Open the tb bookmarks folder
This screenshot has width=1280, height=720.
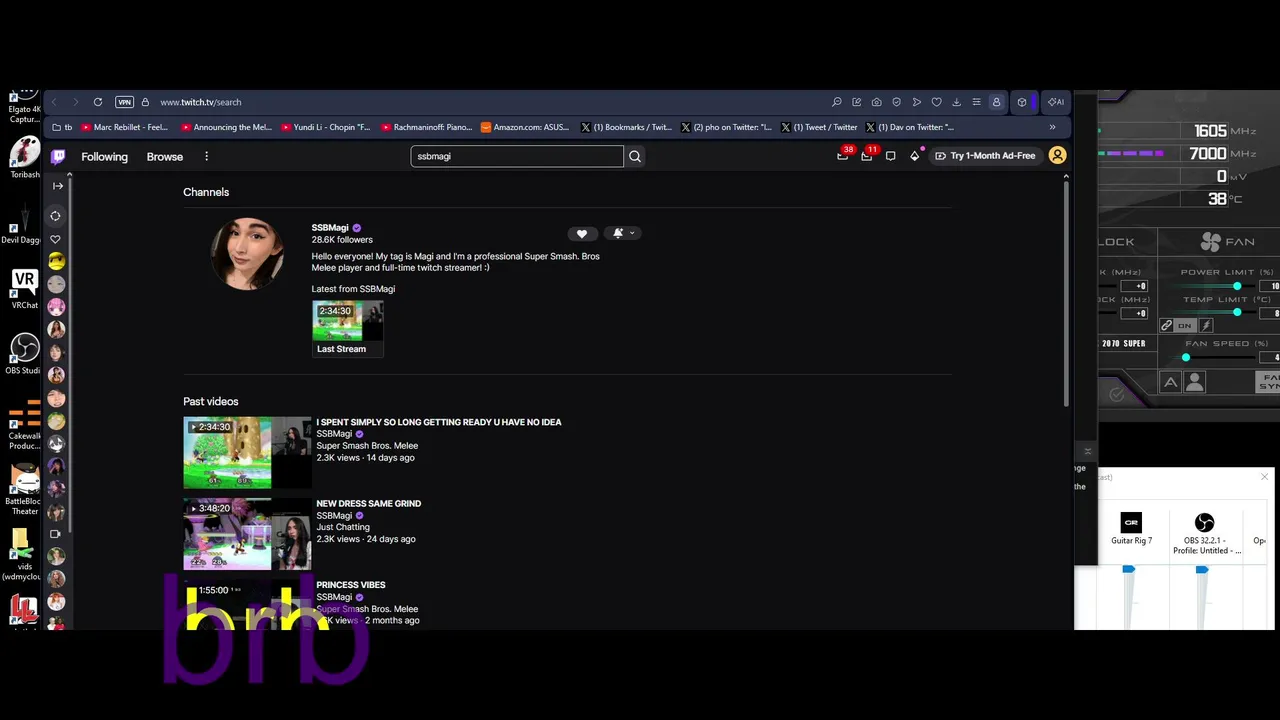(x=62, y=127)
